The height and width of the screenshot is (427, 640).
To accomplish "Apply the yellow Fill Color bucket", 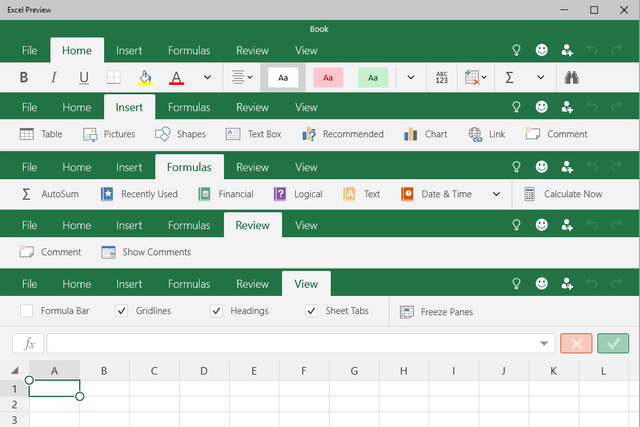I will [x=145, y=77].
